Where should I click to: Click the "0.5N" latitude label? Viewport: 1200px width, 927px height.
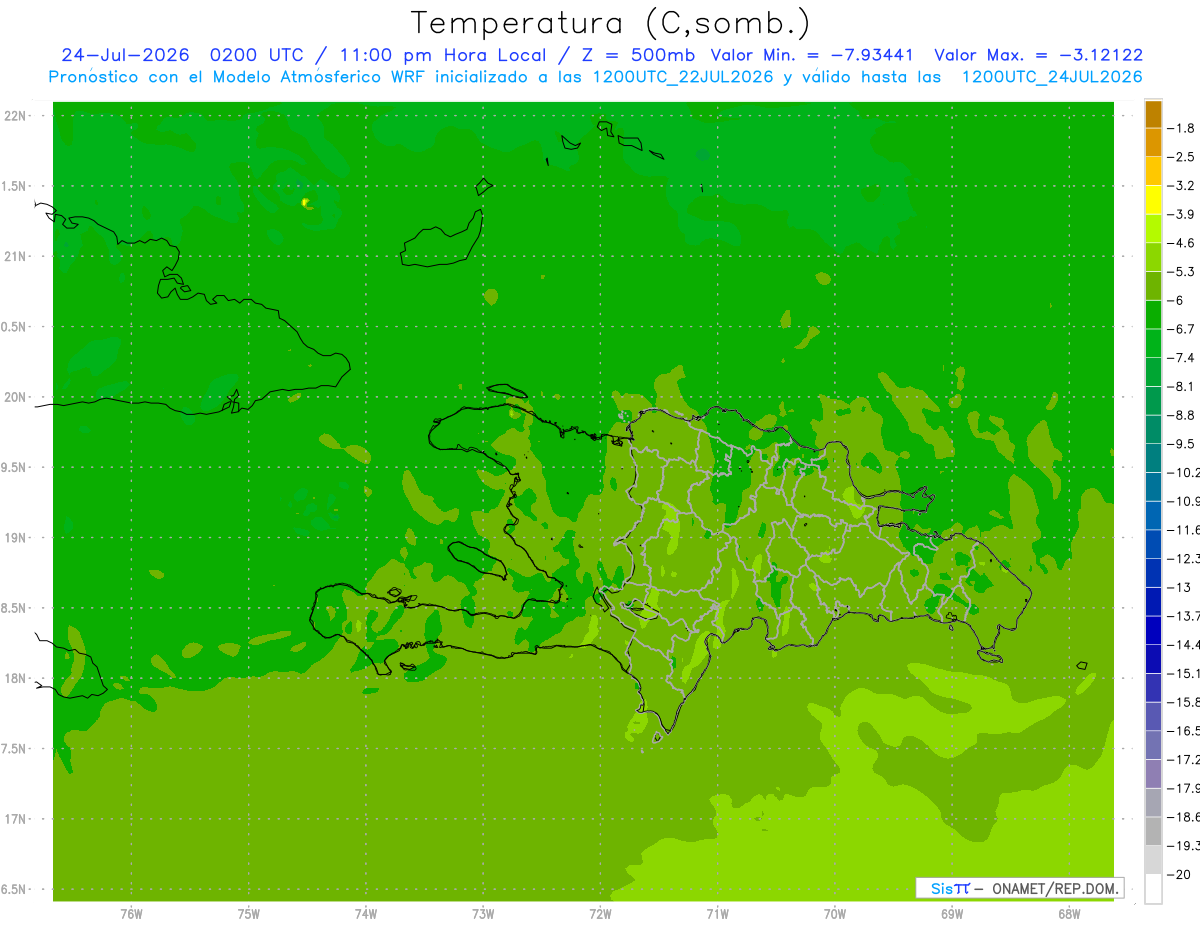15,327
